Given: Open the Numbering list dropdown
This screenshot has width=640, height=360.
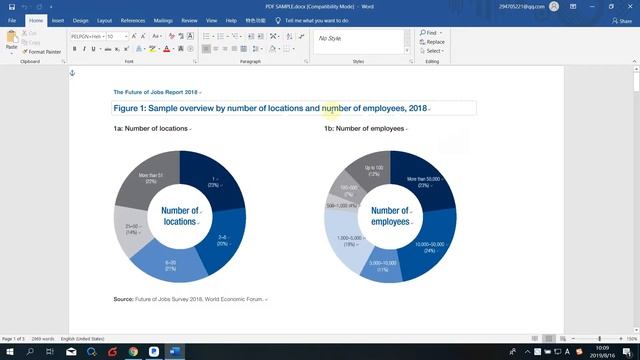Looking at the screenshot, I should [227, 37].
